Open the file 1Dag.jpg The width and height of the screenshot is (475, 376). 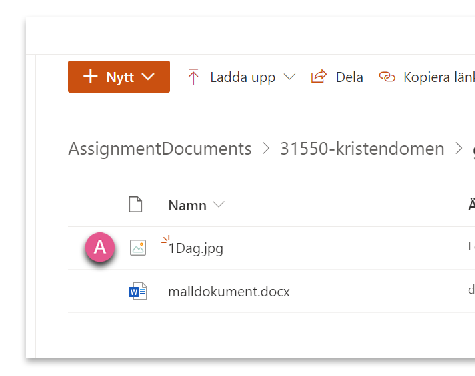[196, 249]
